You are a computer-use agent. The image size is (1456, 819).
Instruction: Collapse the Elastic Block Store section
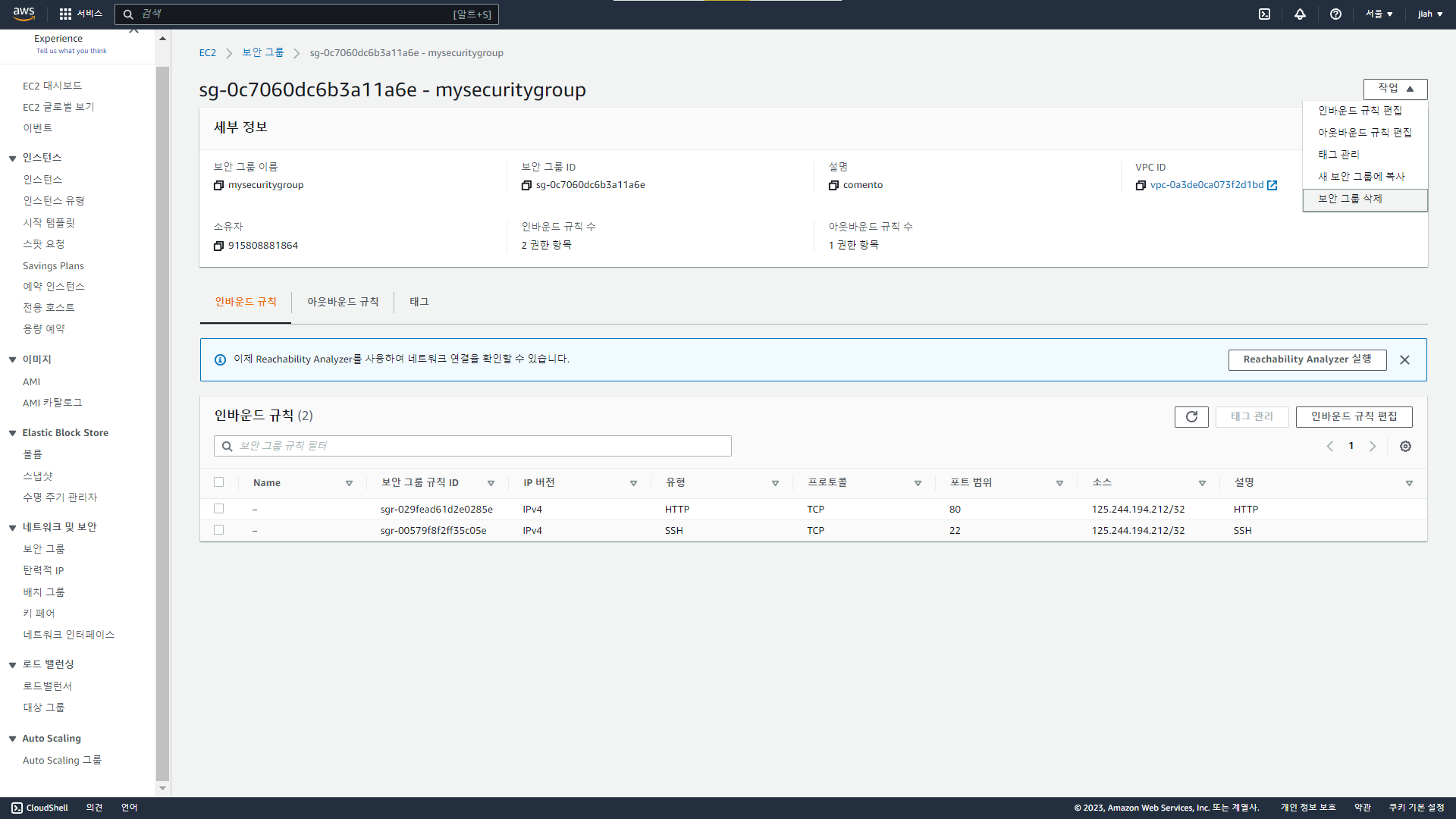coord(12,434)
